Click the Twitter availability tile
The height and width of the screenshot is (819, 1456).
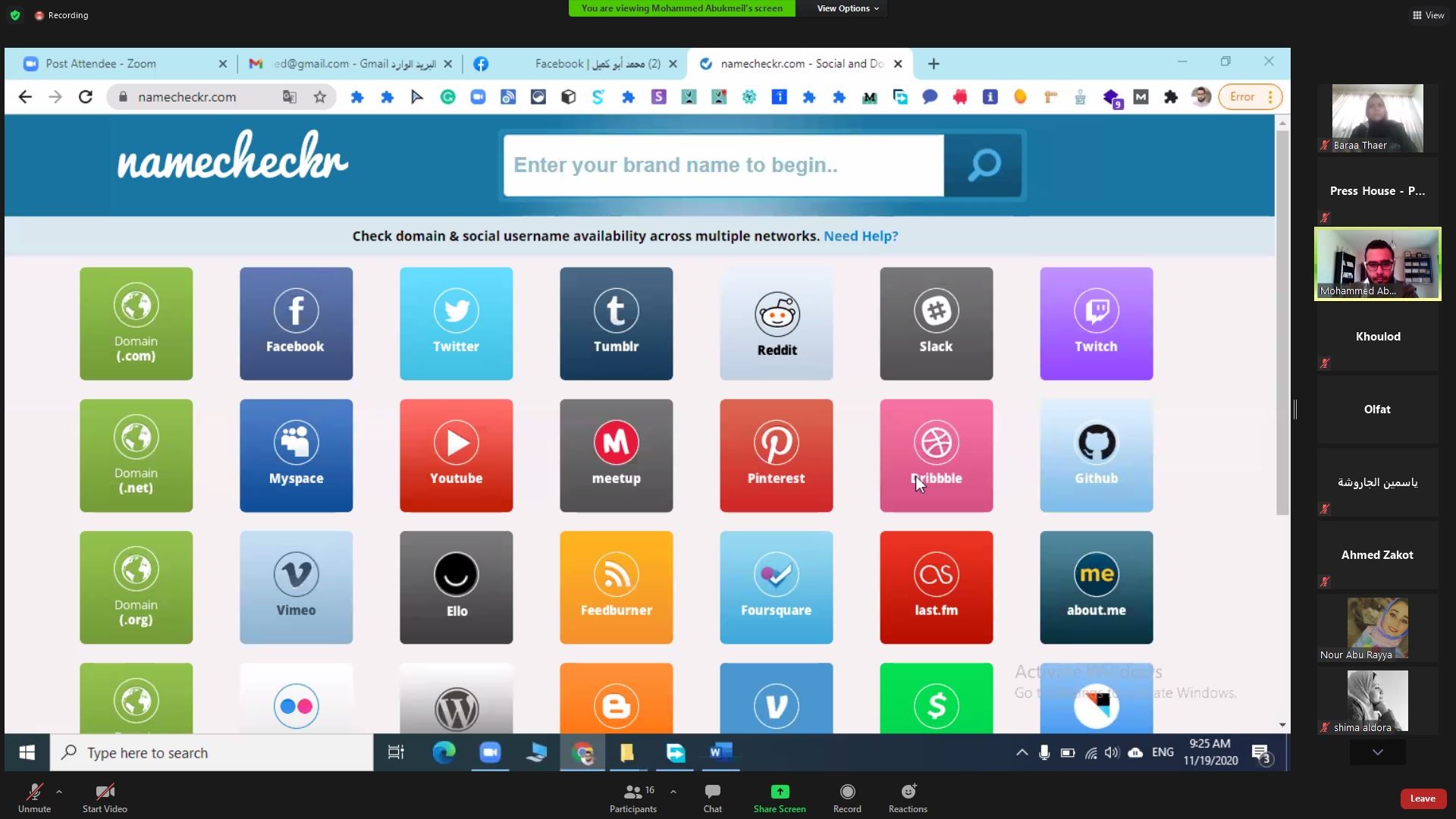click(x=456, y=324)
